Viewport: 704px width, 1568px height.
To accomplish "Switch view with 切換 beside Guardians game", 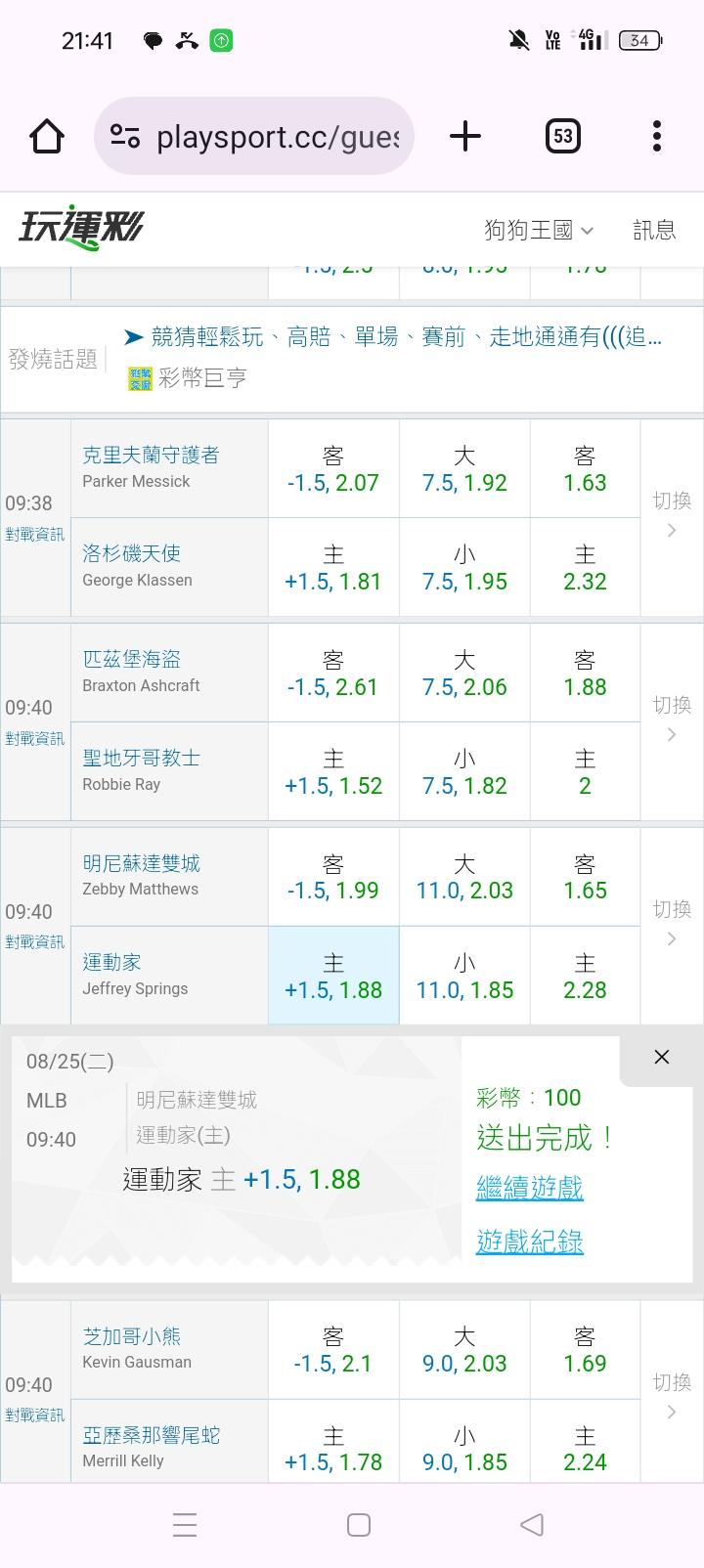I will [x=672, y=514].
